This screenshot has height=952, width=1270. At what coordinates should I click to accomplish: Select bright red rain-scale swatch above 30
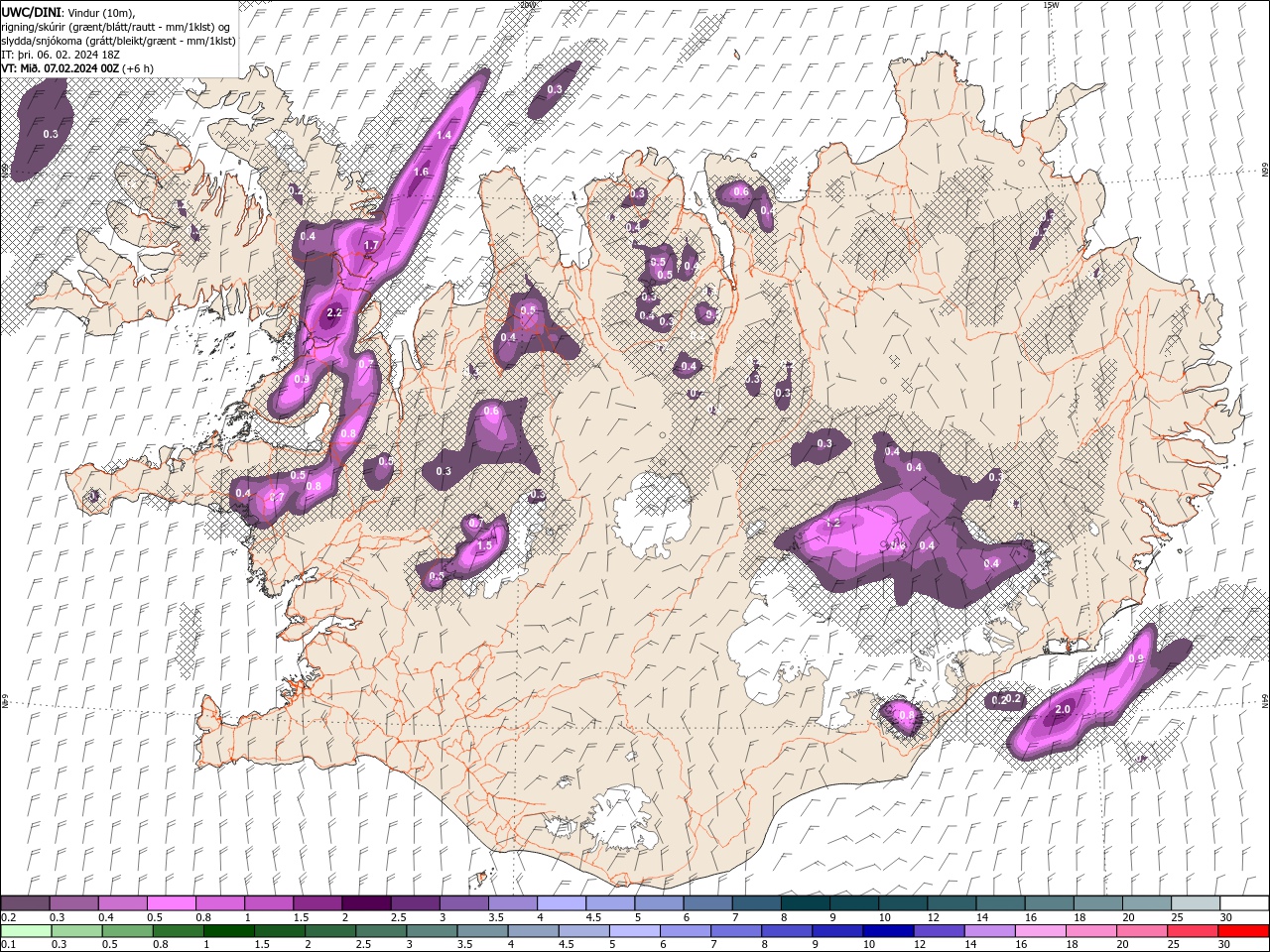click(x=1244, y=931)
